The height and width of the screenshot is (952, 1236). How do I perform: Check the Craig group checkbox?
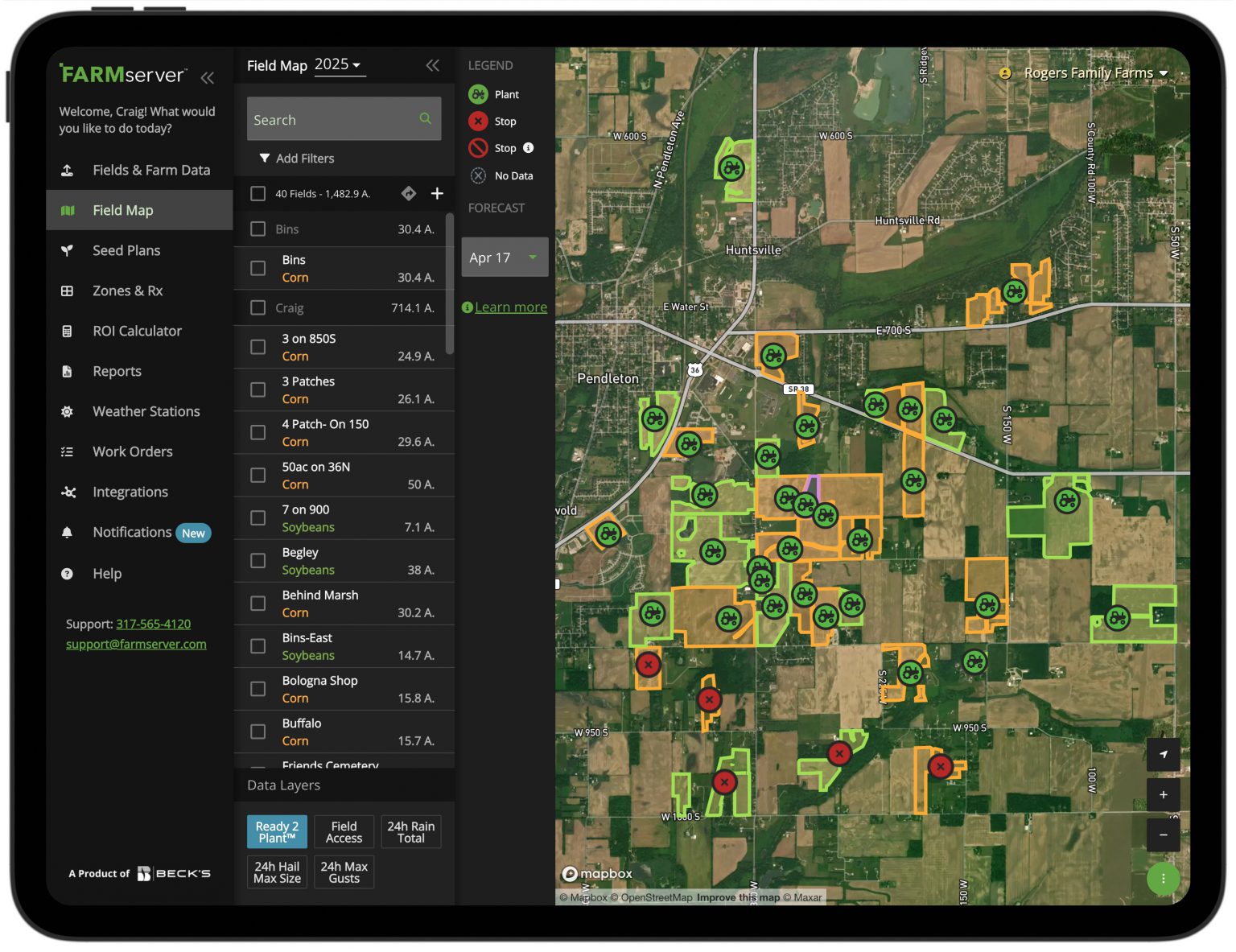pos(257,307)
